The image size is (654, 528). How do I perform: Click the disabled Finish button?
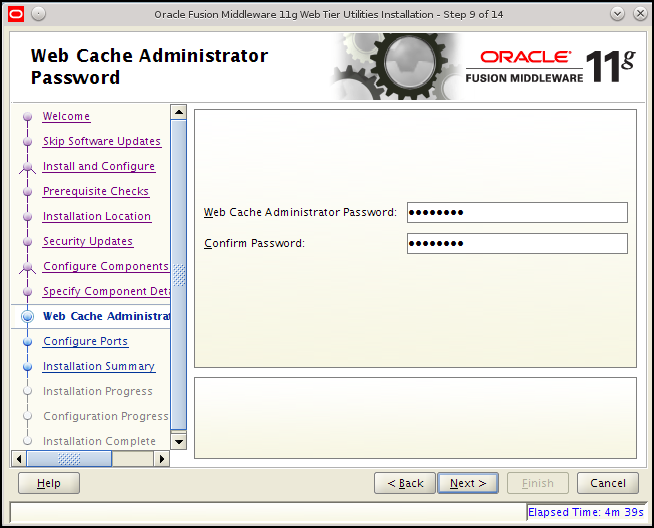tap(538, 483)
